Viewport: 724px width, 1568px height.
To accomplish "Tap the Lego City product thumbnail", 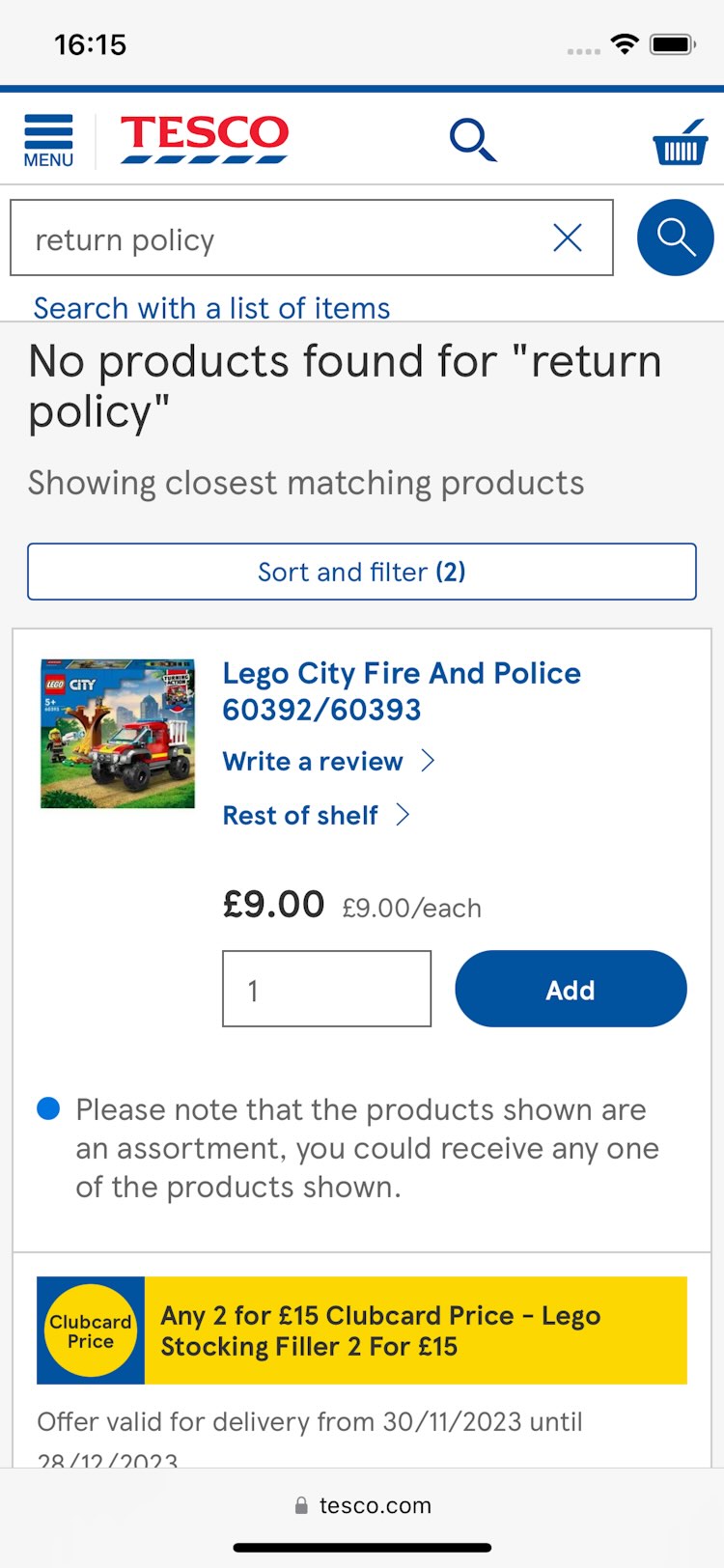I will (118, 734).
